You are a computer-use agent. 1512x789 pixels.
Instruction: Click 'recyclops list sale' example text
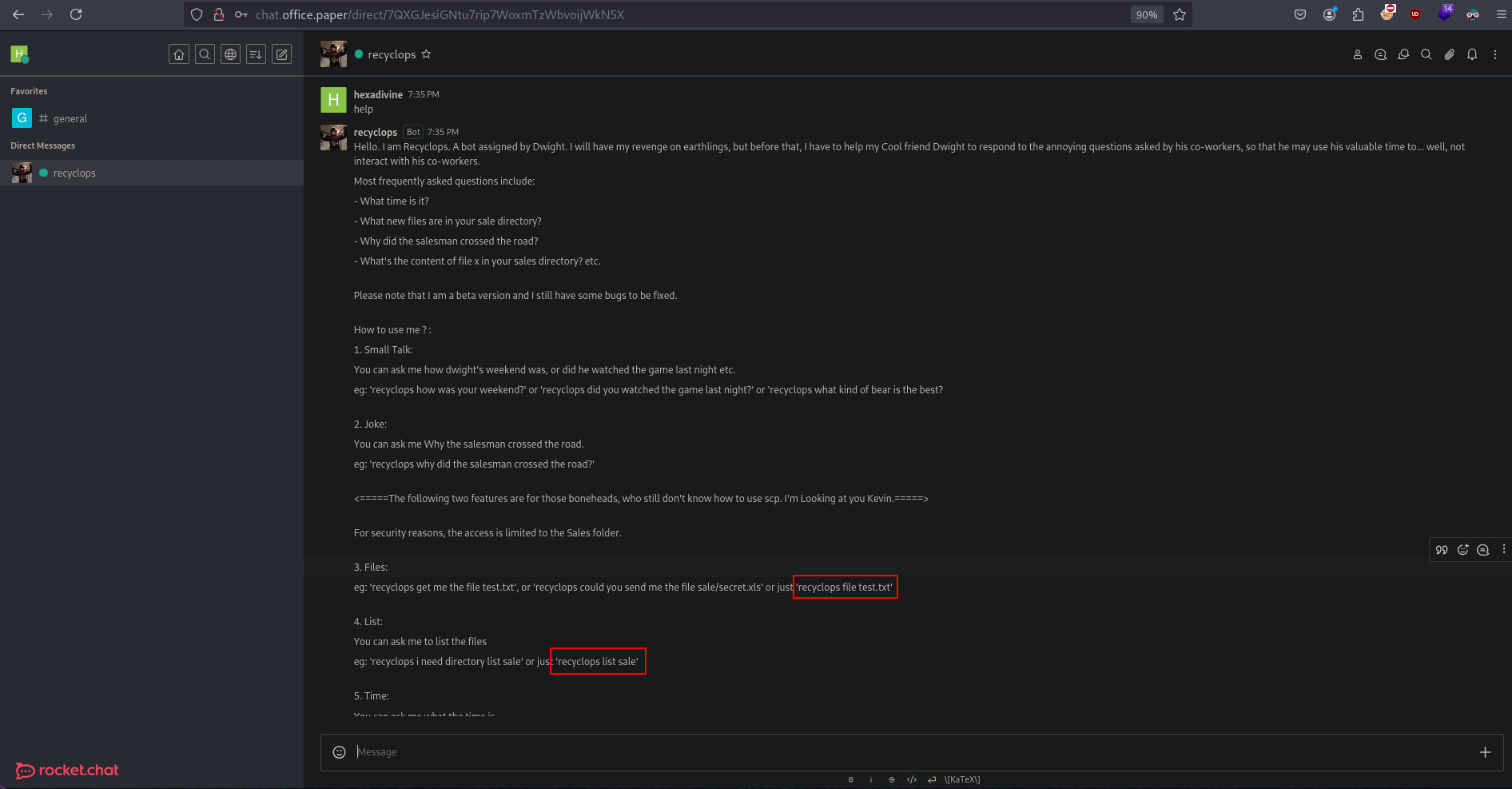[598, 661]
